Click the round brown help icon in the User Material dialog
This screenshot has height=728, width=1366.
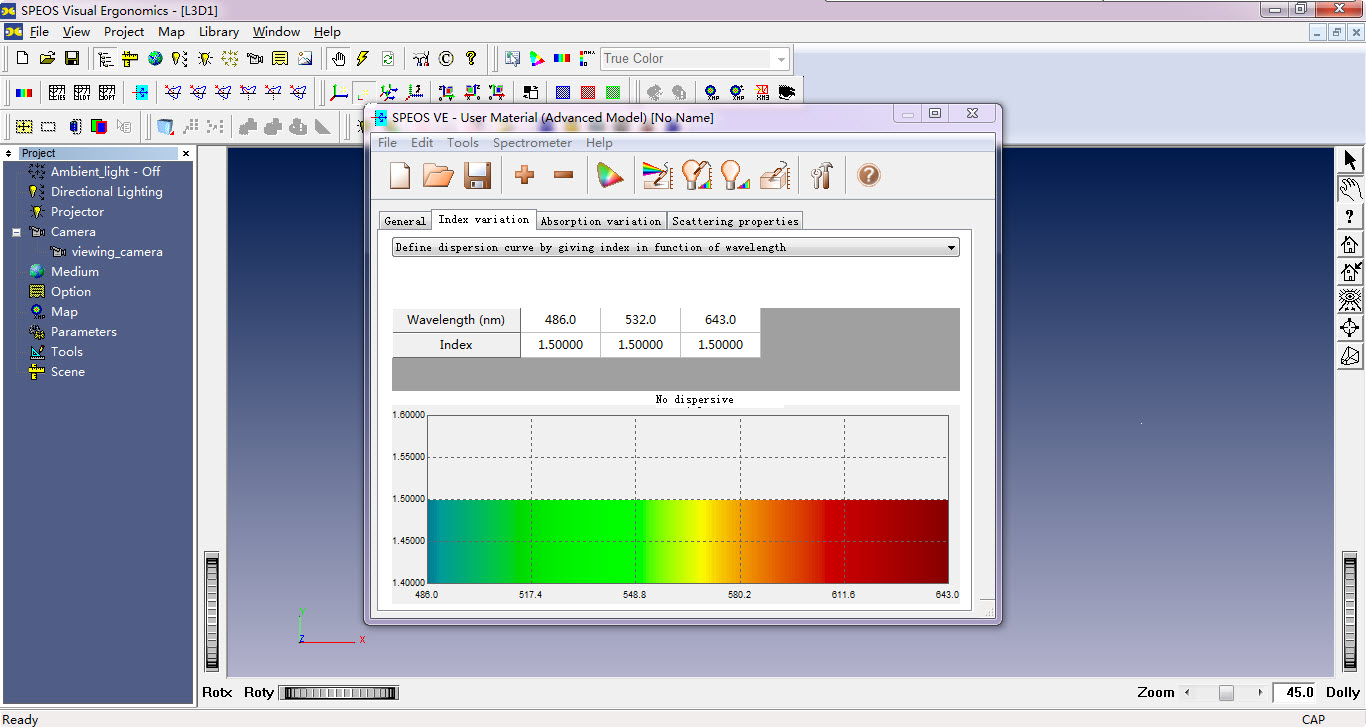pos(869,176)
